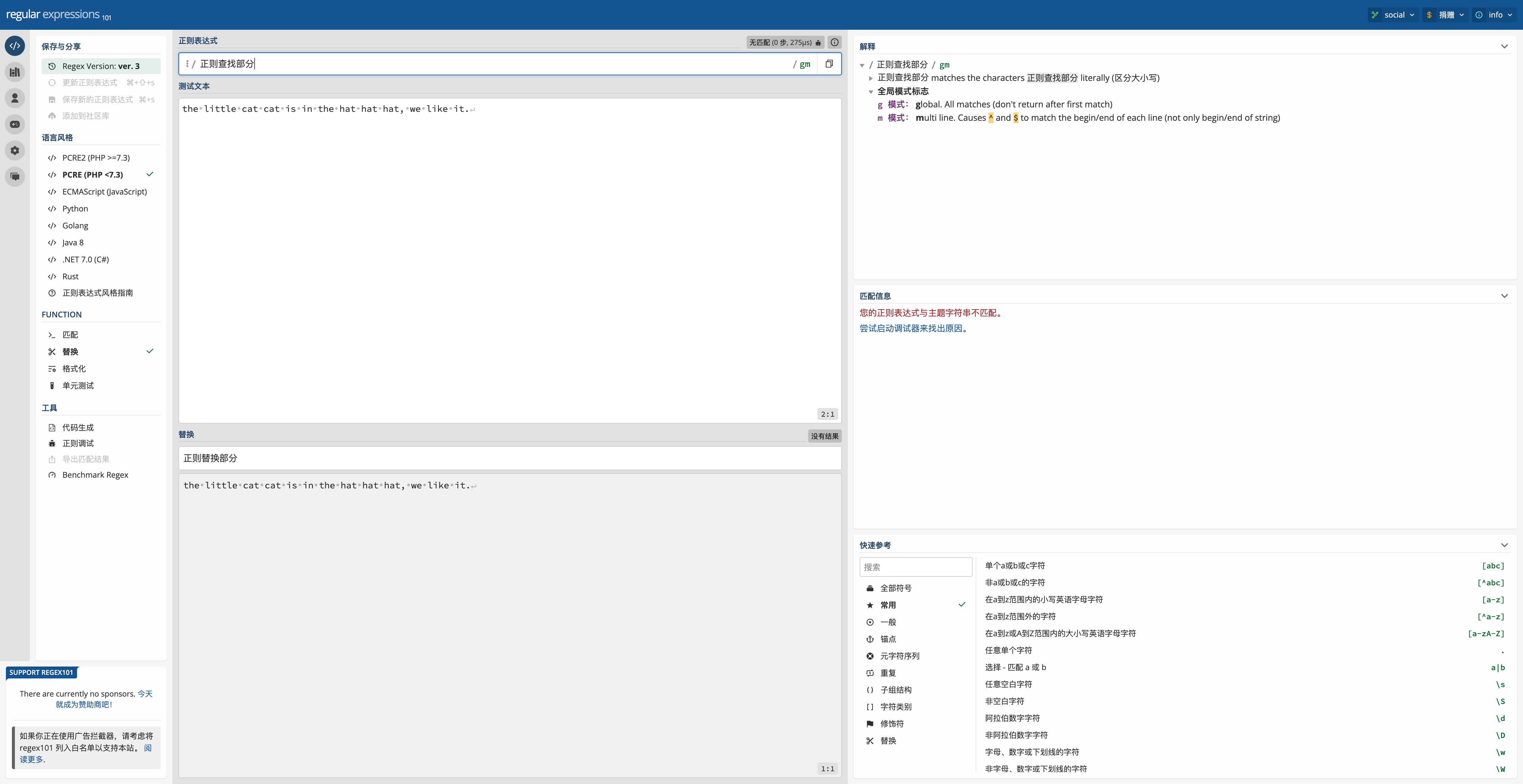
Task: Open the chat sidebar icon
Action: (15, 176)
